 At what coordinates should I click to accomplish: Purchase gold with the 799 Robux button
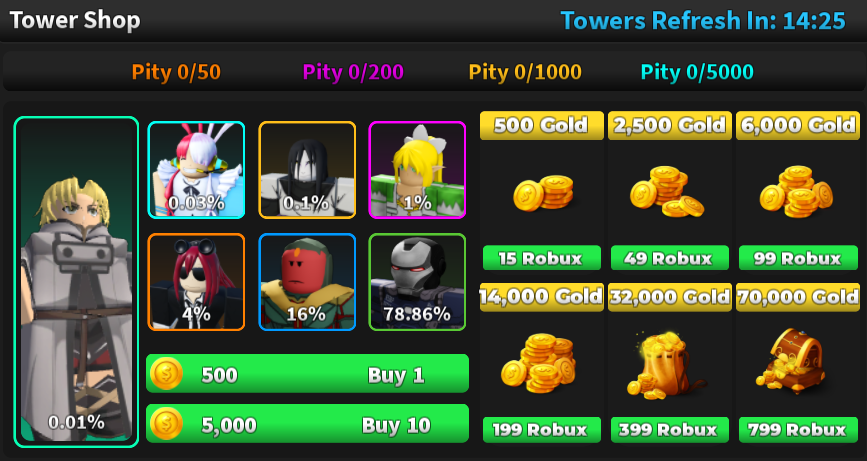[798, 430]
